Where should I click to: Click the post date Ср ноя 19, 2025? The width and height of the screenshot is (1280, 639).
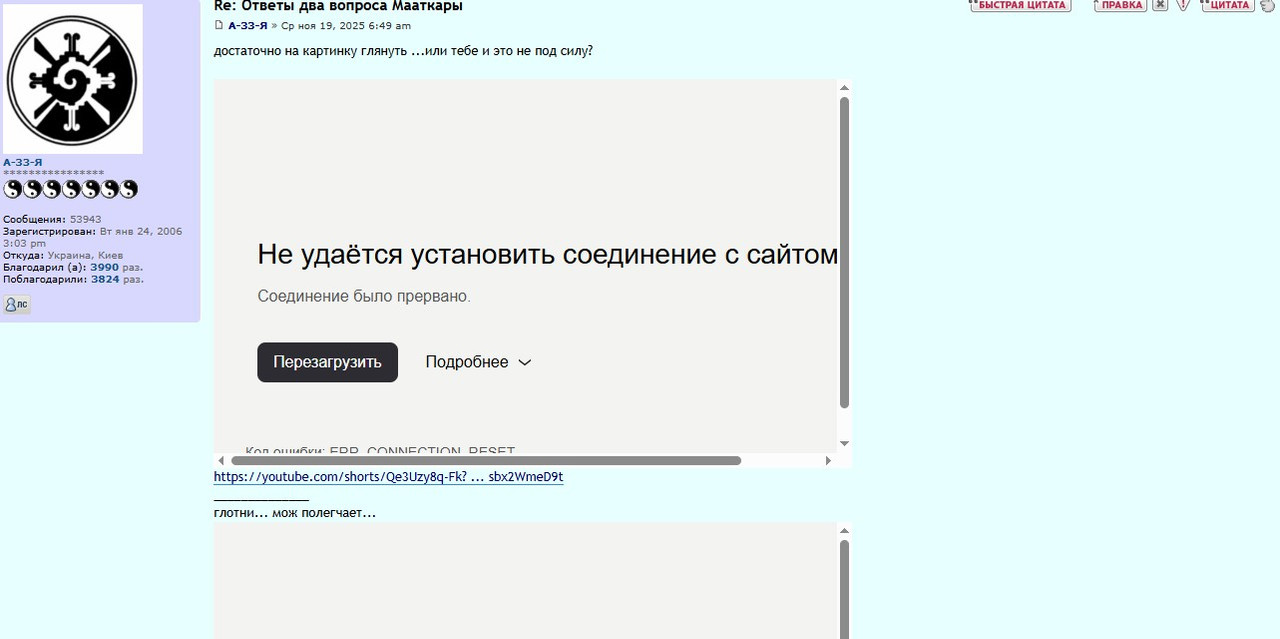(345, 26)
